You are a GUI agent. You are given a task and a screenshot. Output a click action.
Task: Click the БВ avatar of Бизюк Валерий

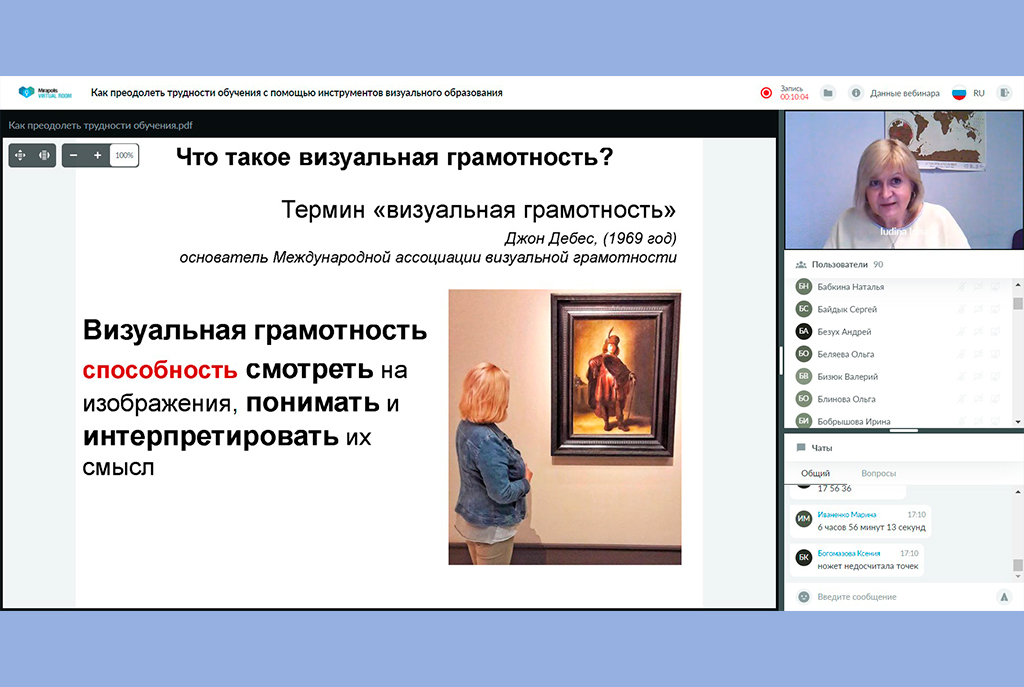coord(803,376)
